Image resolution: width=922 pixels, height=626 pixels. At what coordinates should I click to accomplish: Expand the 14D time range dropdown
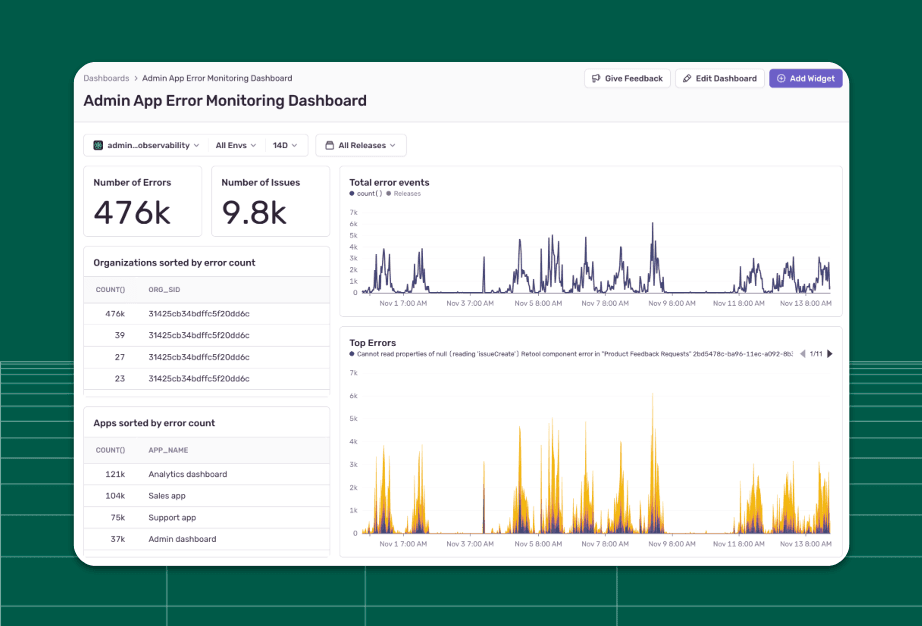click(284, 146)
